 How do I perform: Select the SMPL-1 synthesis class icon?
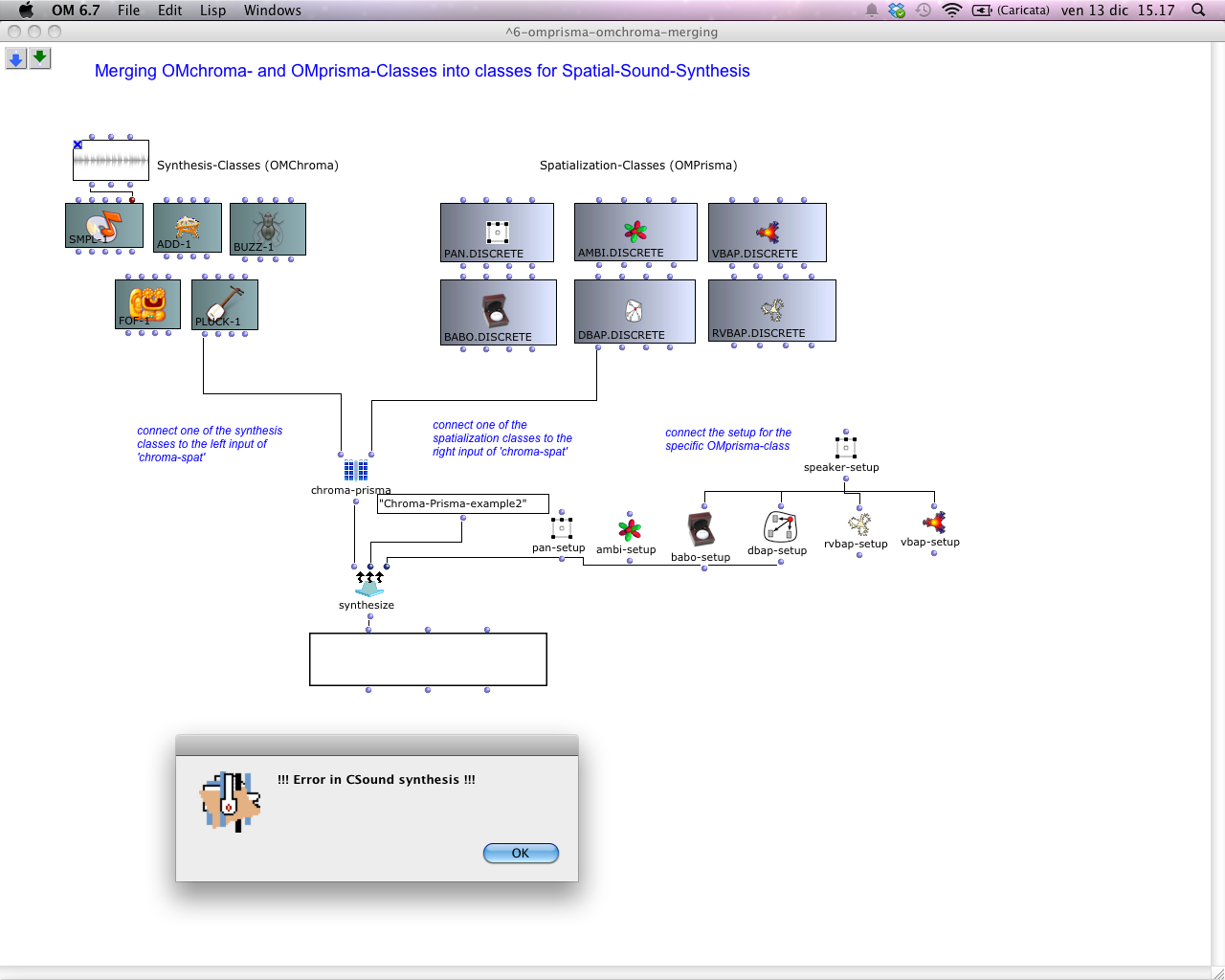click(x=104, y=225)
